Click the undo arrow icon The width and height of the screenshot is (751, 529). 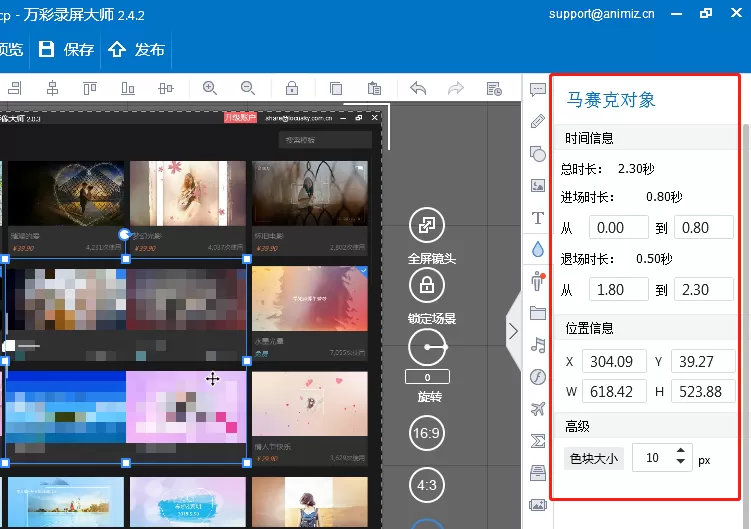coord(418,88)
